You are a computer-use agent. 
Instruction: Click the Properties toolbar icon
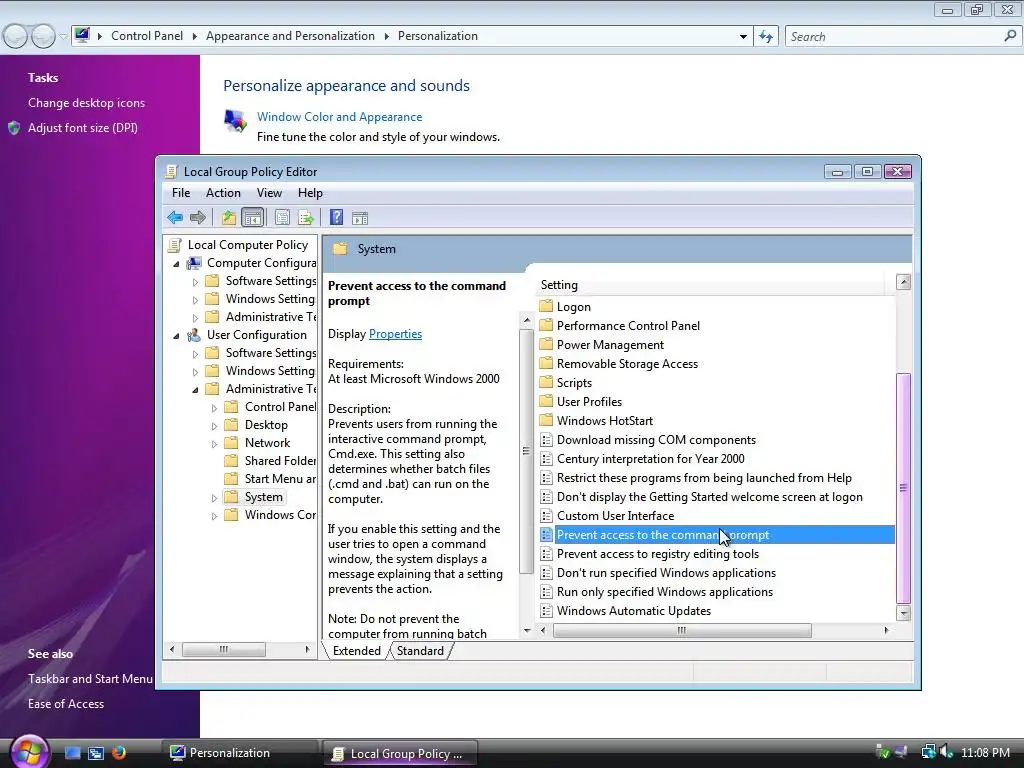282,217
